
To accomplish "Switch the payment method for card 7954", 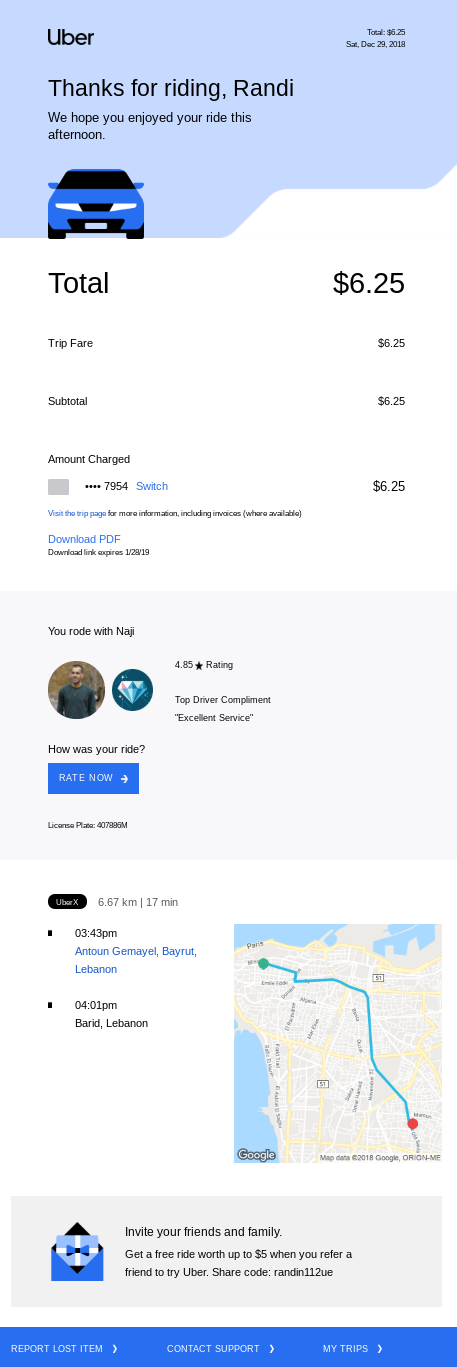I will (x=152, y=487).
